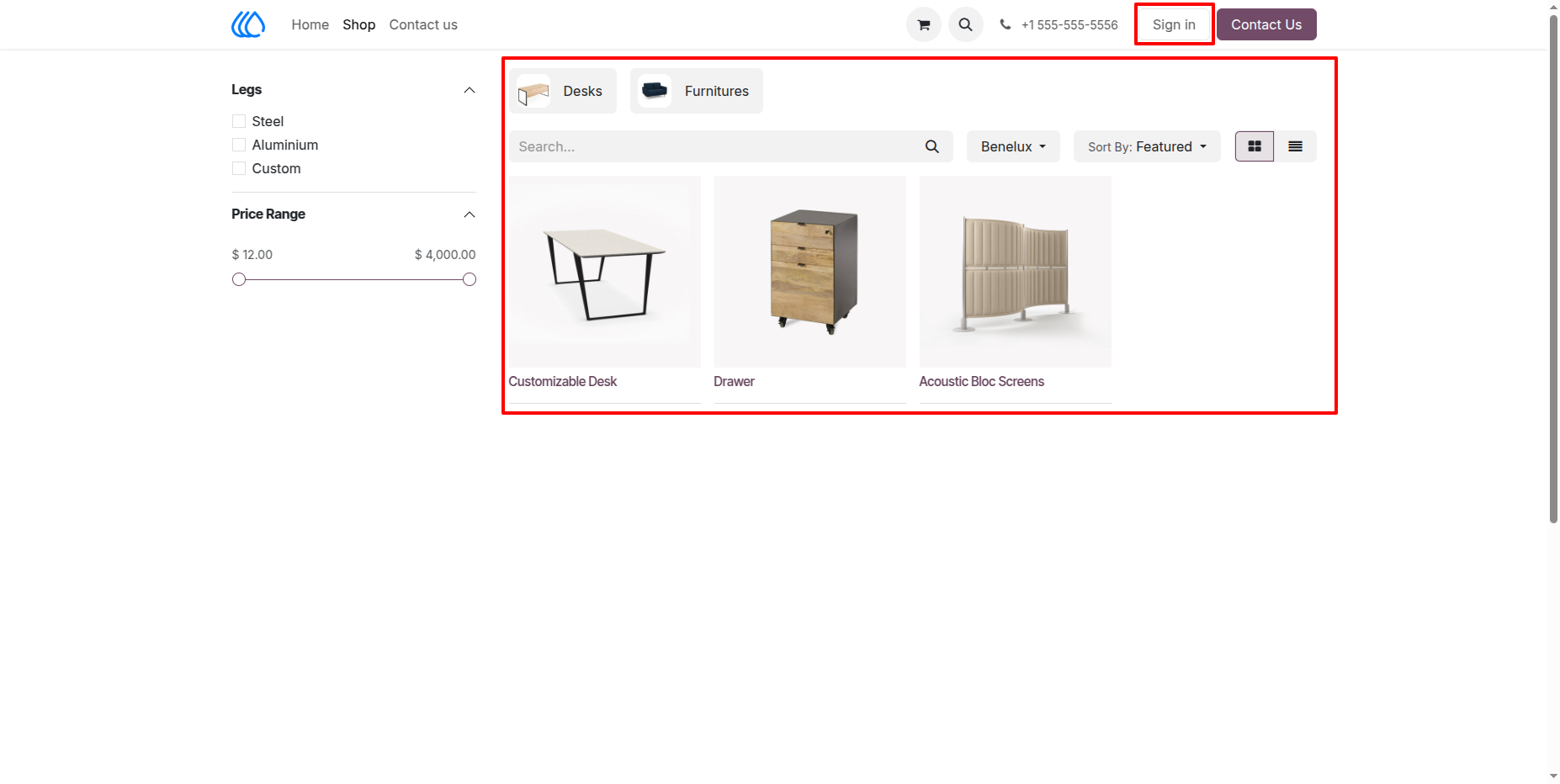Check the Custom legs filter

tap(239, 168)
